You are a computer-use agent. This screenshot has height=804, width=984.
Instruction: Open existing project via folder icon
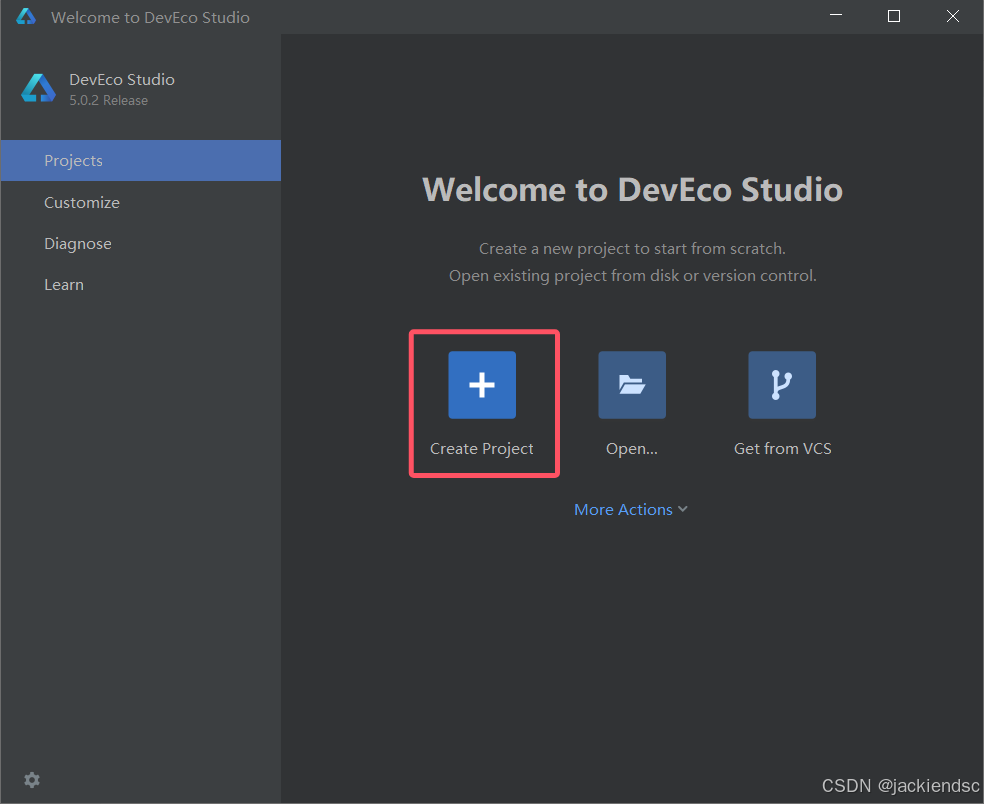tap(632, 385)
